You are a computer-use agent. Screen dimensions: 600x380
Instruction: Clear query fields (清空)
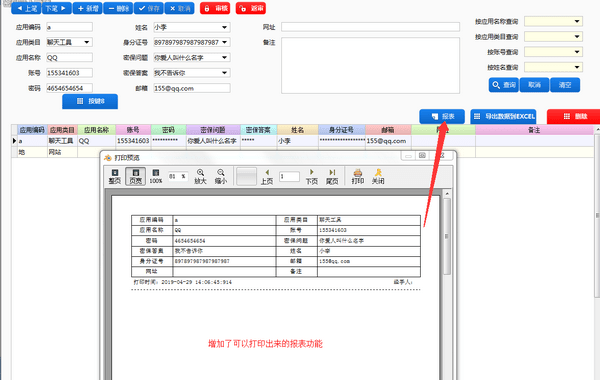click(565, 85)
